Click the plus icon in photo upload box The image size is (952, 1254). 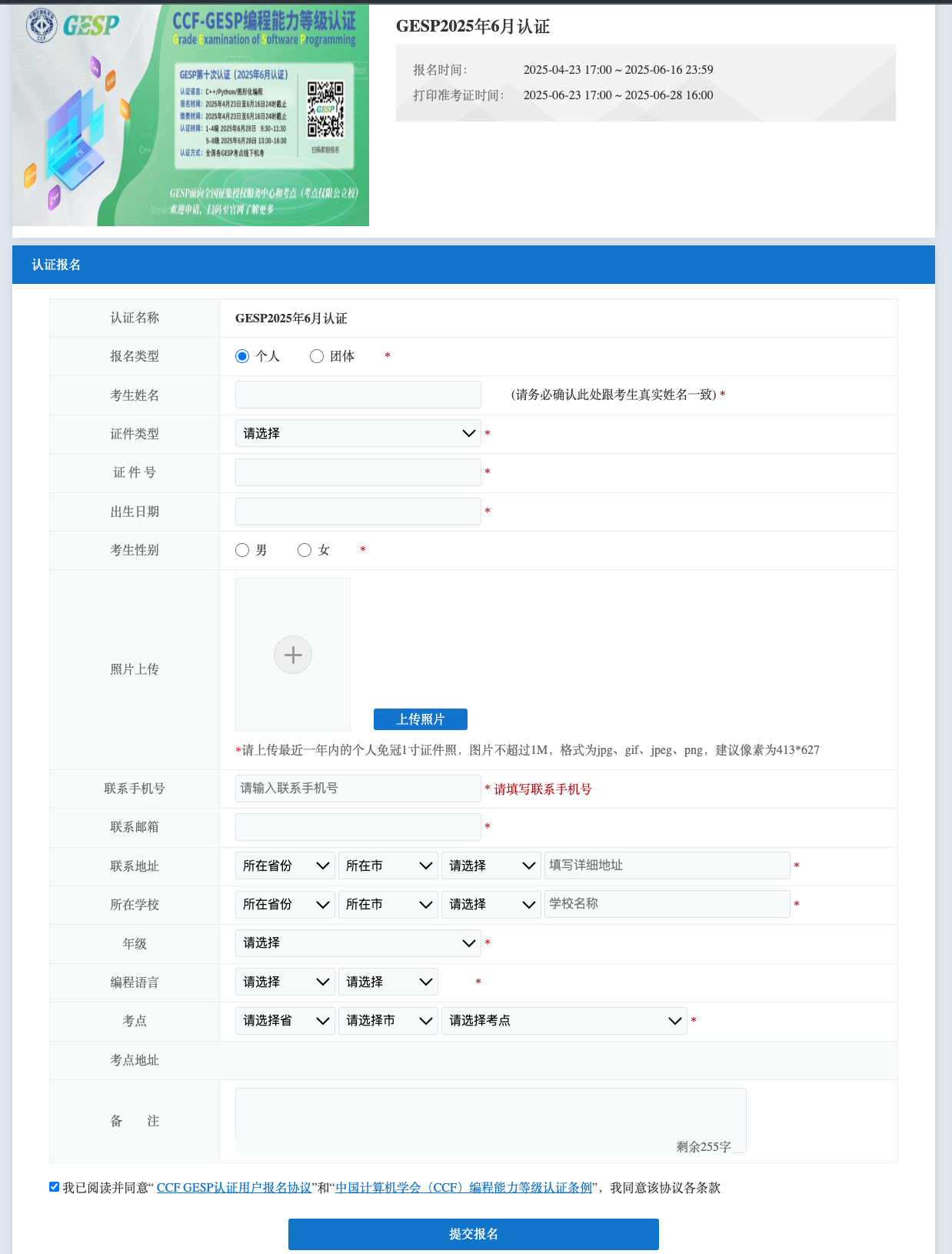pos(293,655)
